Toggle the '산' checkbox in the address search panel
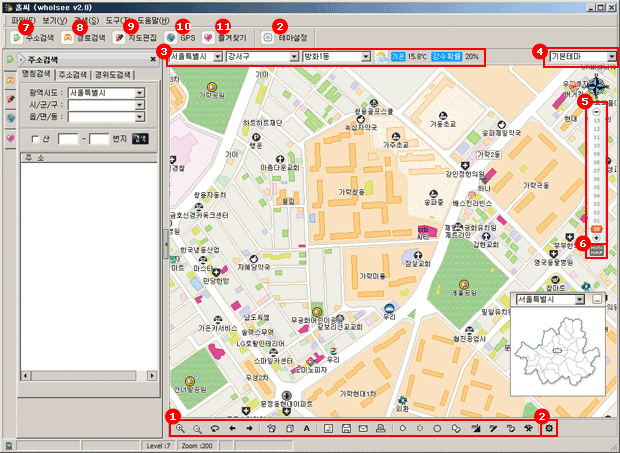 point(33,138)
